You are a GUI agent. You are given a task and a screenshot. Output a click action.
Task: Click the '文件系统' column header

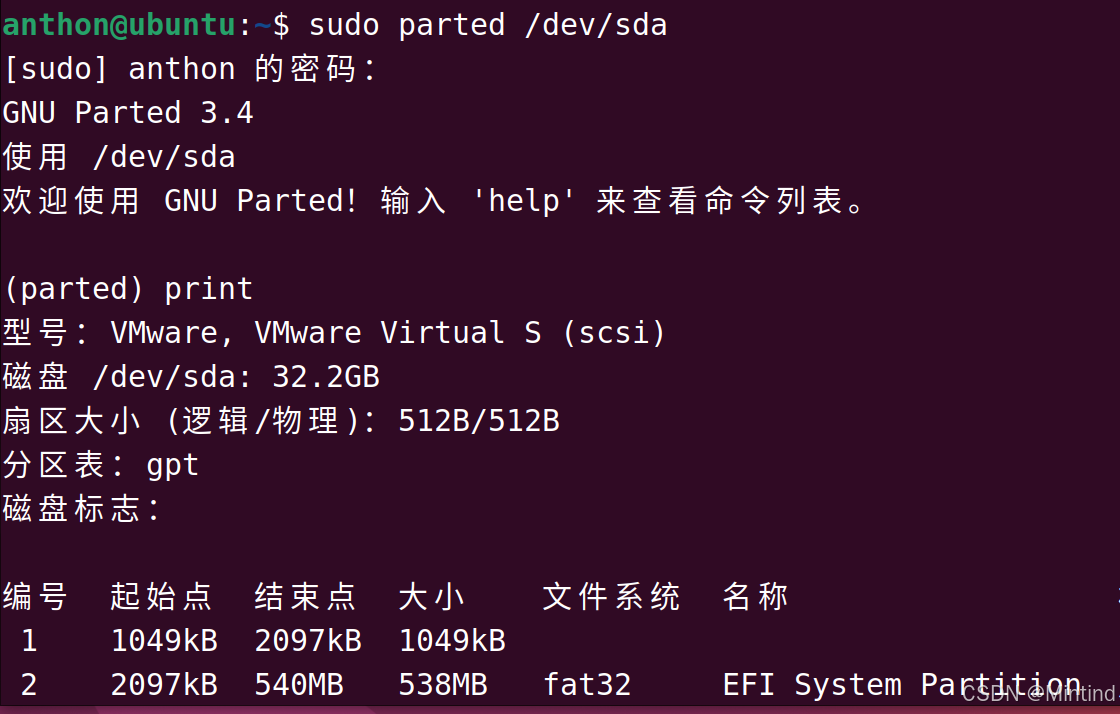[x=611, y=597]
